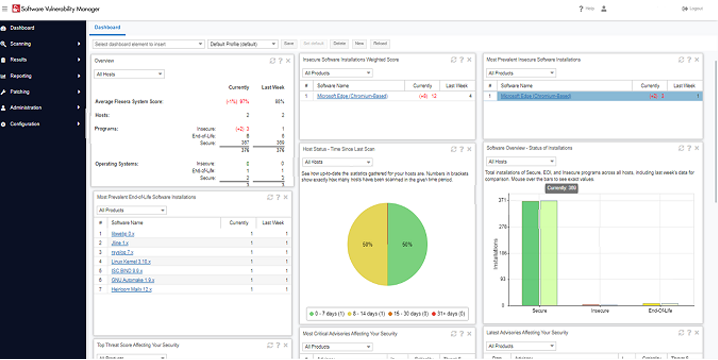This screenshot has width=718, height=360.
Task: Open the Linux Kernel 3.10.x link
Action: [131, 262]
